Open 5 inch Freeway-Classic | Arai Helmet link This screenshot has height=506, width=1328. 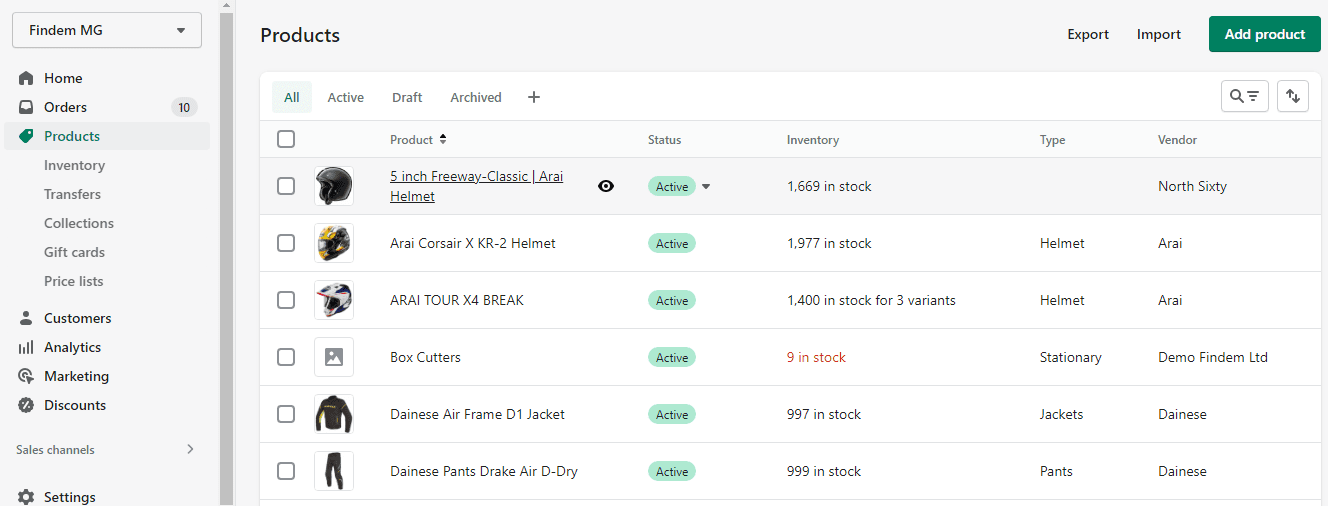476,186
